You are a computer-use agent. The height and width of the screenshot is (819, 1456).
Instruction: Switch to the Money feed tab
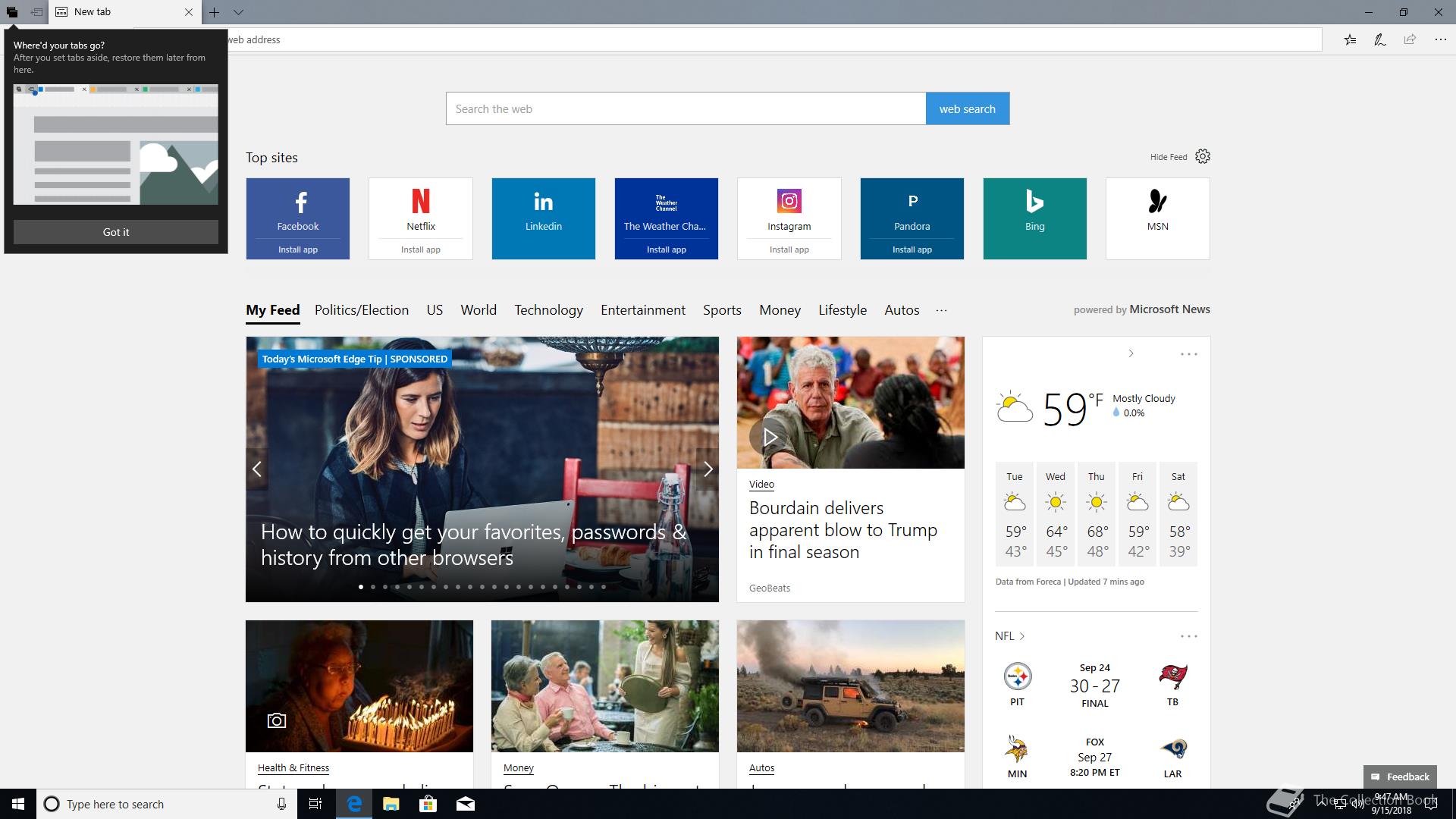780,310
